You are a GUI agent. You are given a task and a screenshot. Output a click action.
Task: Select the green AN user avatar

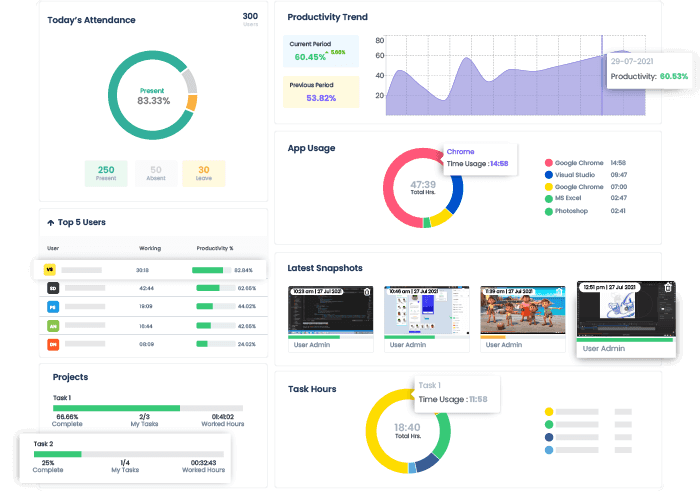[52, 326]
